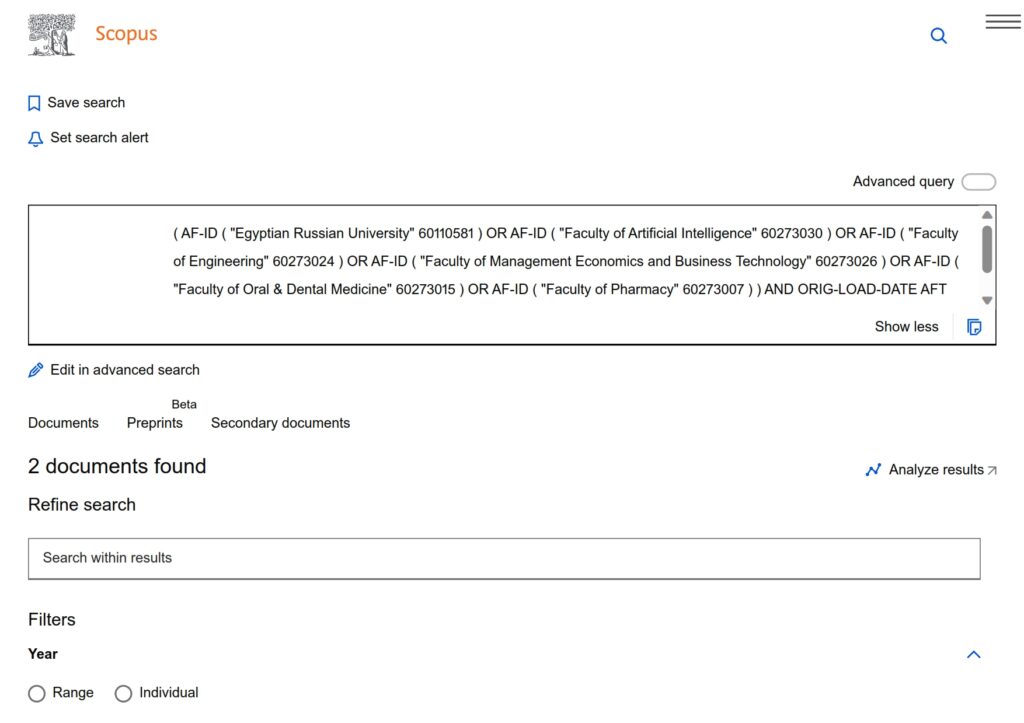This screenshot has width=1024, height=723.
Task: Select the Range year option
Action: pos(37,693)
